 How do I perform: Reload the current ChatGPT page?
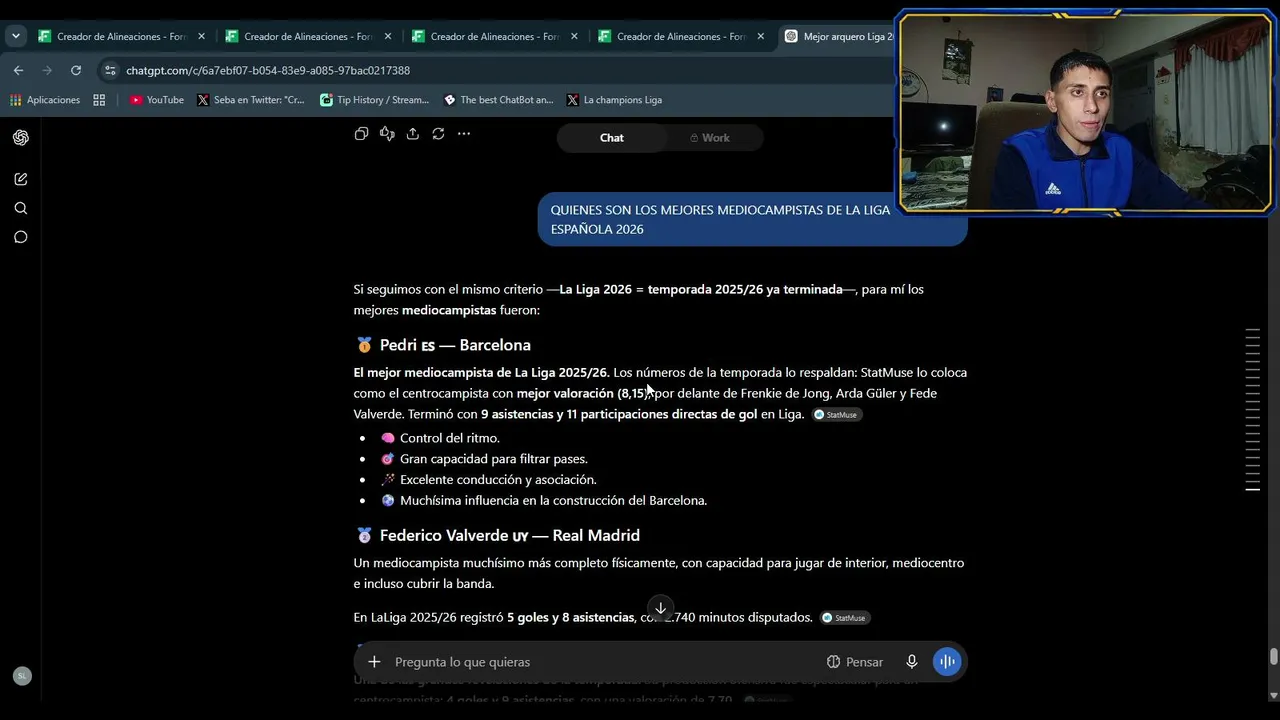(x=76, y=70)
